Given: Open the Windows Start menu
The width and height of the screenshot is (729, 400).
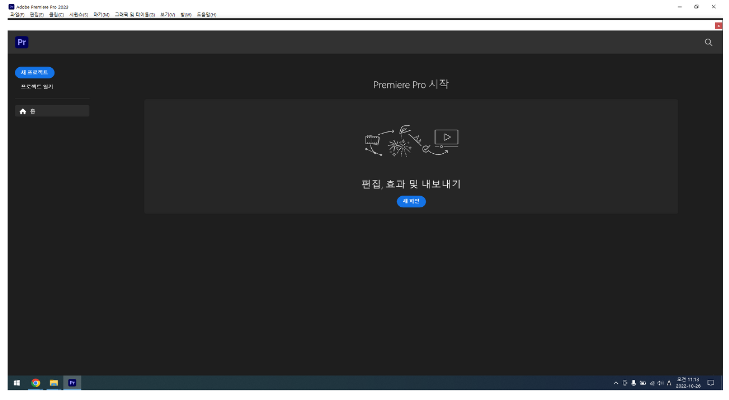Looking at the screenshot, I should 17,383.
